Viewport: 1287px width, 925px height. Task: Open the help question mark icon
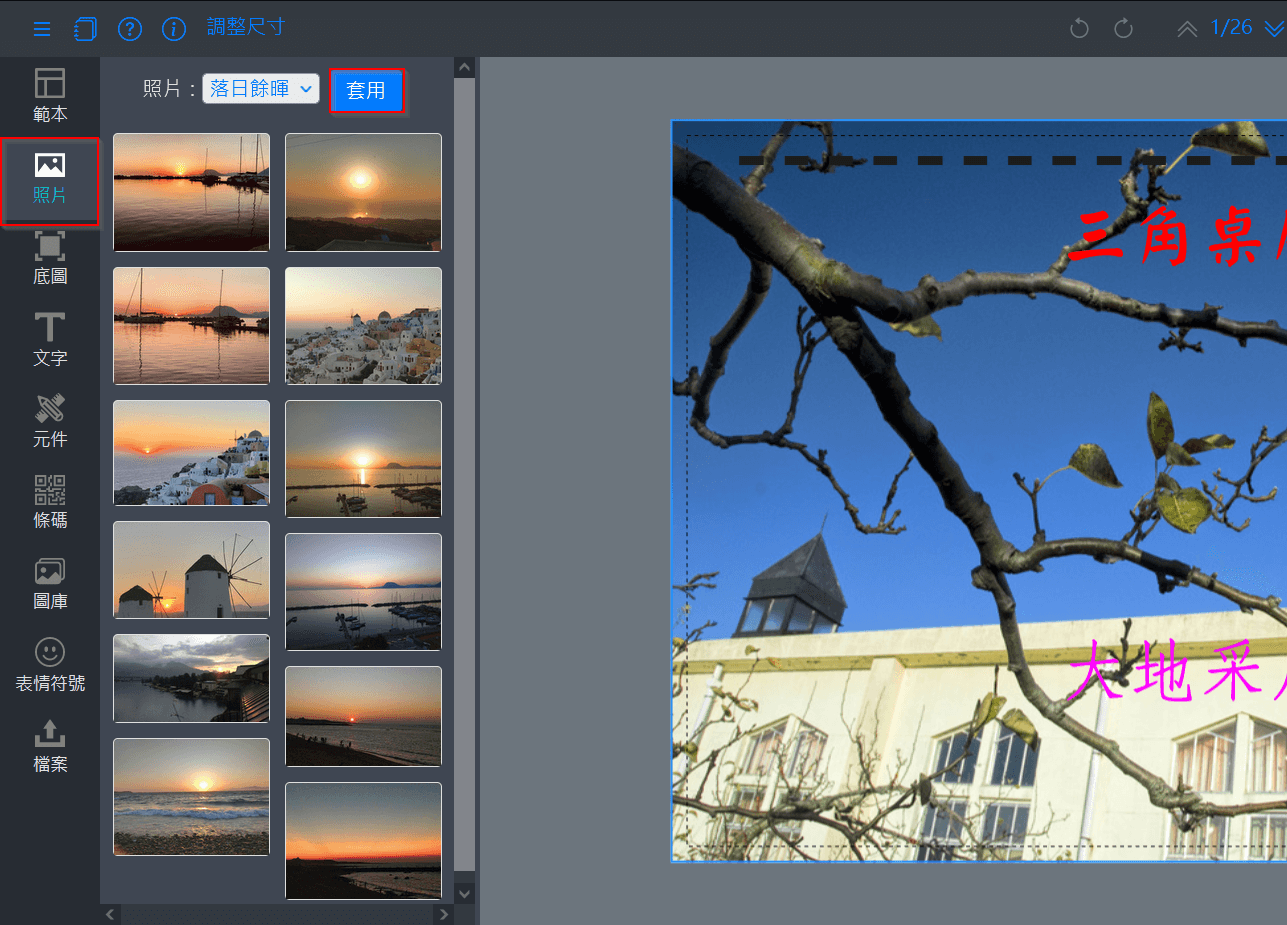coord(130,29)
